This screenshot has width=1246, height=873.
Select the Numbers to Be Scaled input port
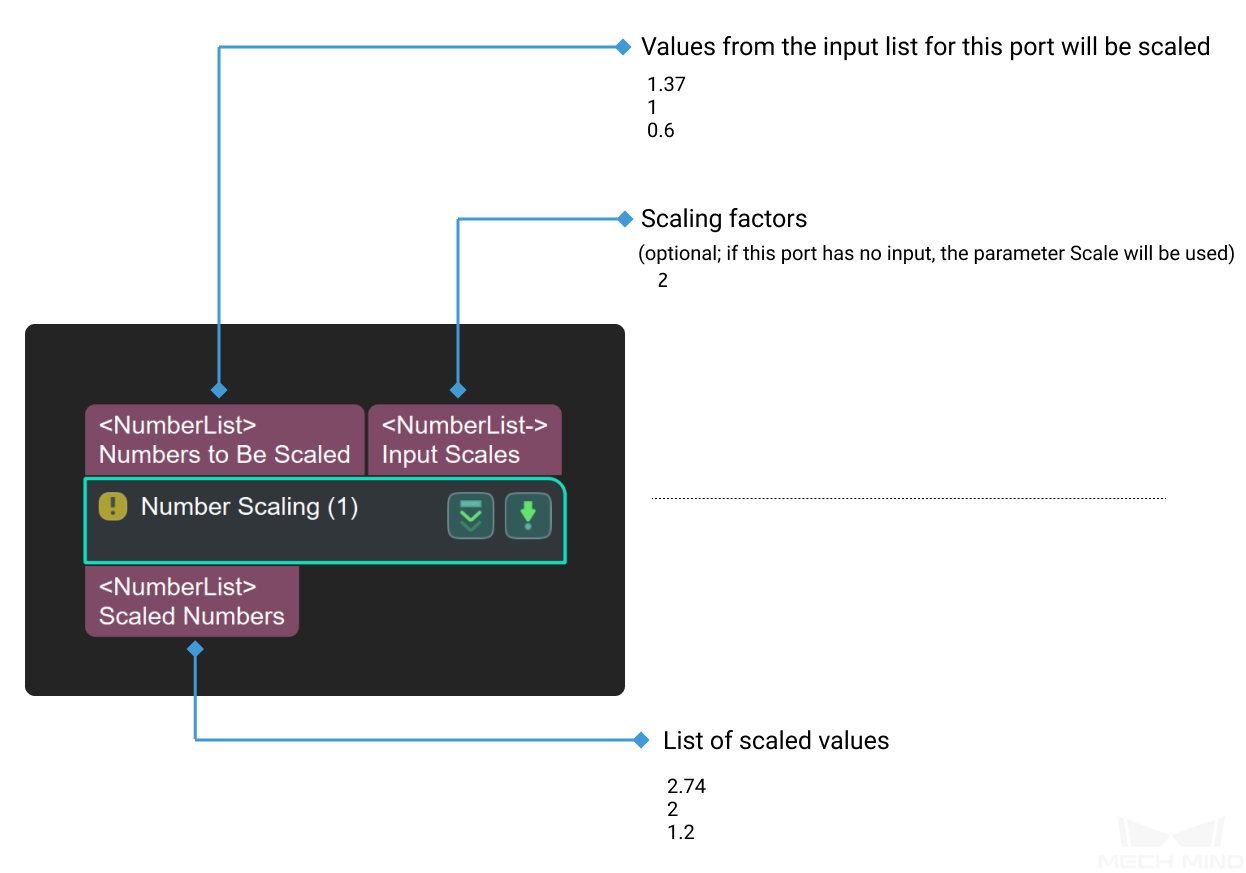pyautogui.click(x=225, y=440)
